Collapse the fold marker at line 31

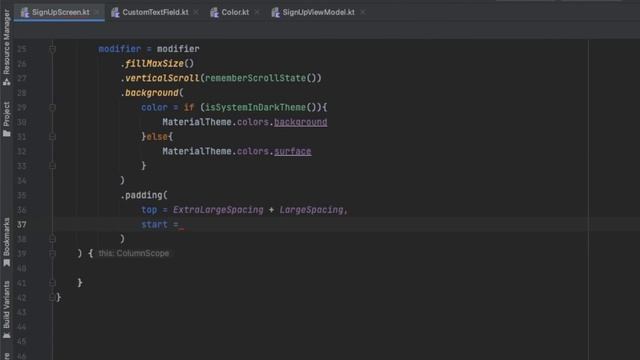pyautogui.click(x=53, y=137)
